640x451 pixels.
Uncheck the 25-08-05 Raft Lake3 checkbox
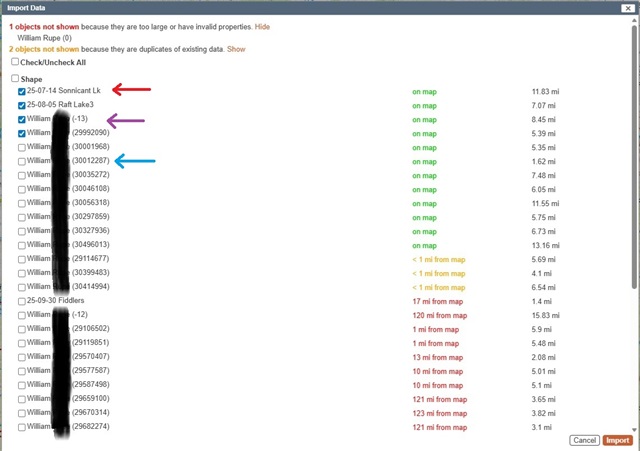click(22, 105)
